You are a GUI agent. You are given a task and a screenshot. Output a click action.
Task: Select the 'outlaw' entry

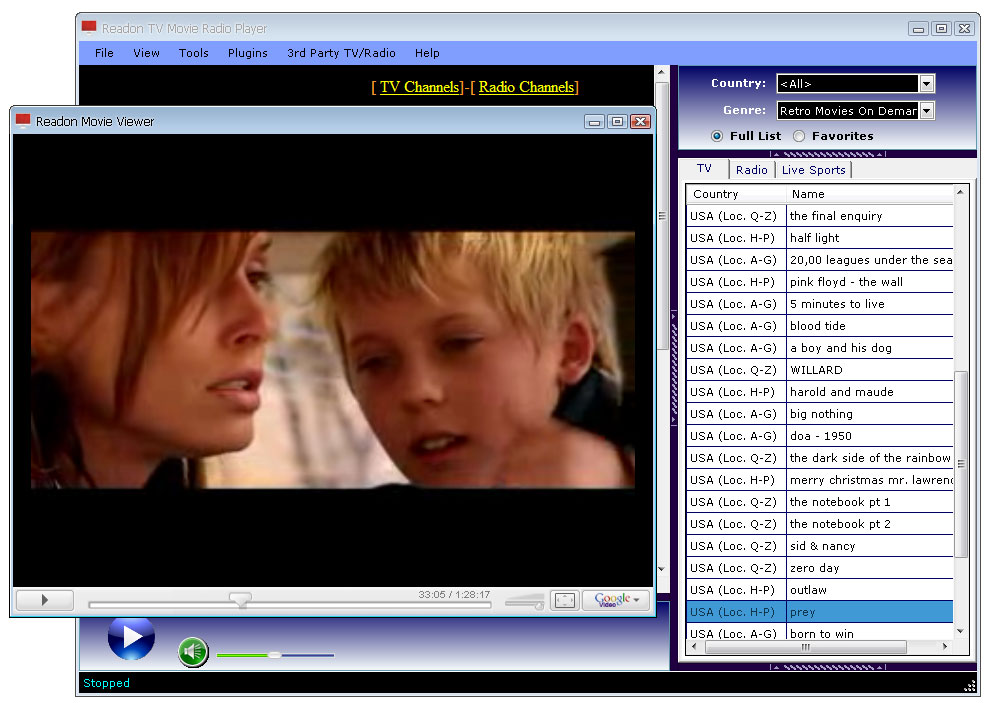tap(820, 590)
